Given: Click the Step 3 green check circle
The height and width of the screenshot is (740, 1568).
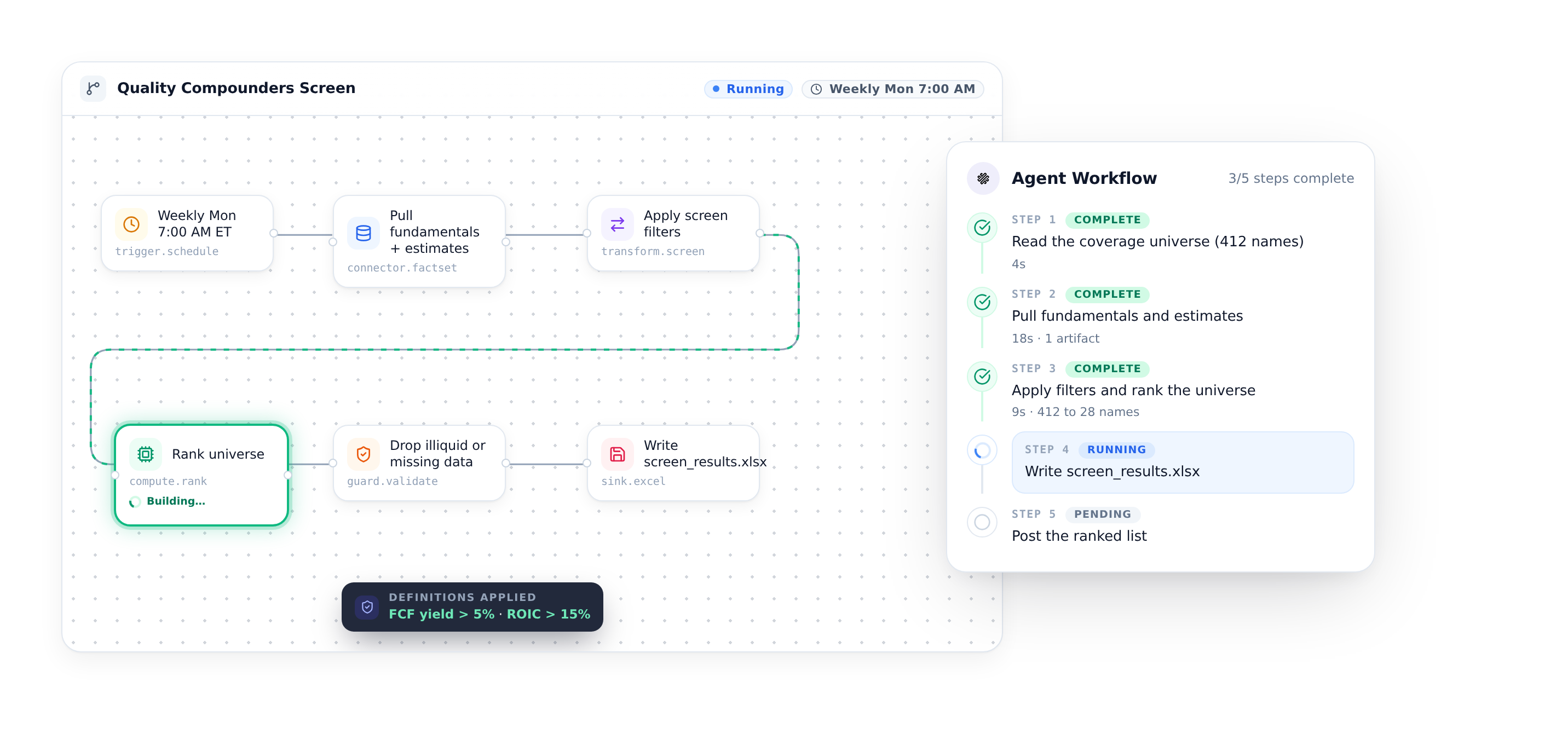Looking at the screenshot, I should pos(982,377).
